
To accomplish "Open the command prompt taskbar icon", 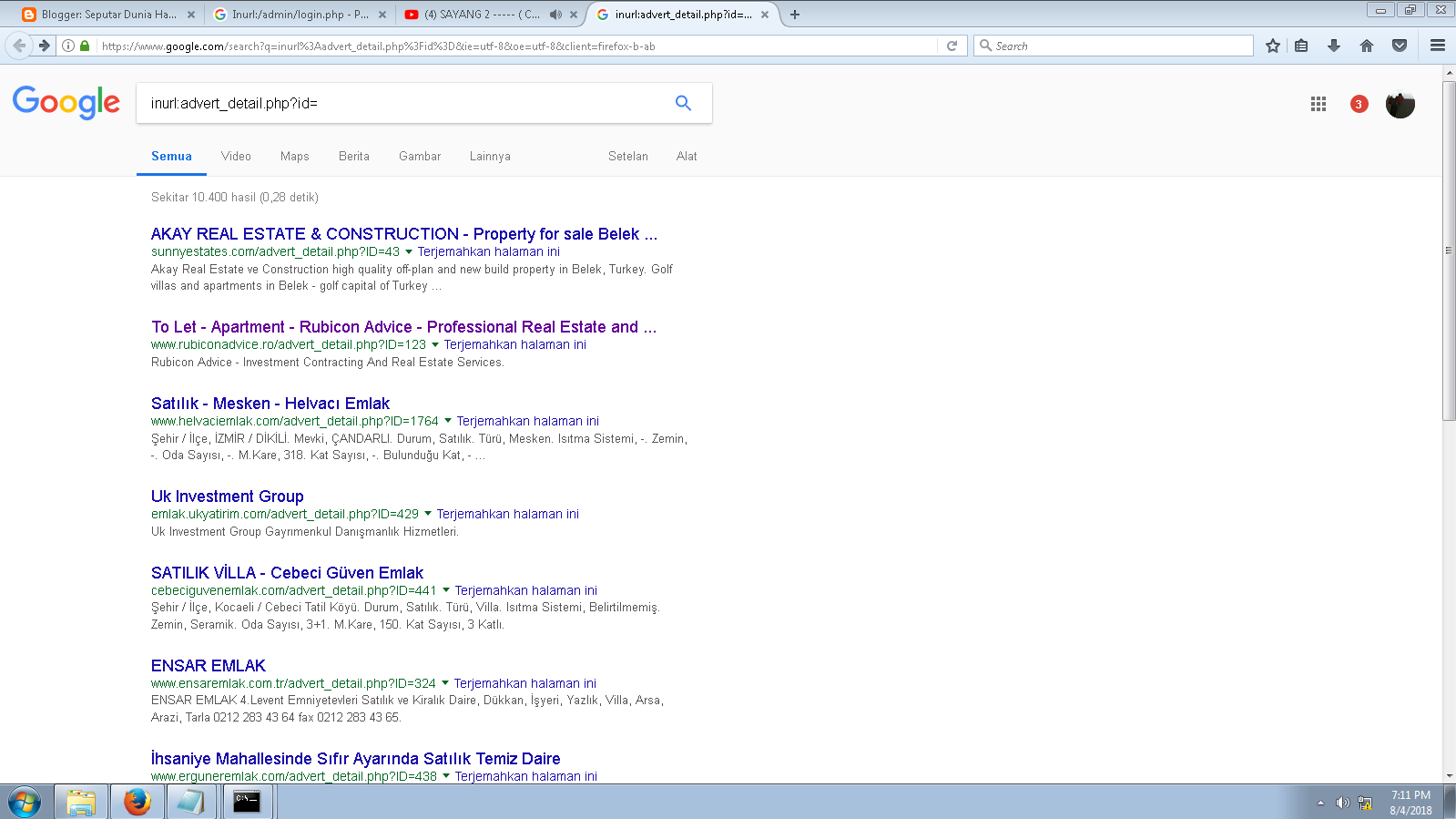I will point(247,802).
